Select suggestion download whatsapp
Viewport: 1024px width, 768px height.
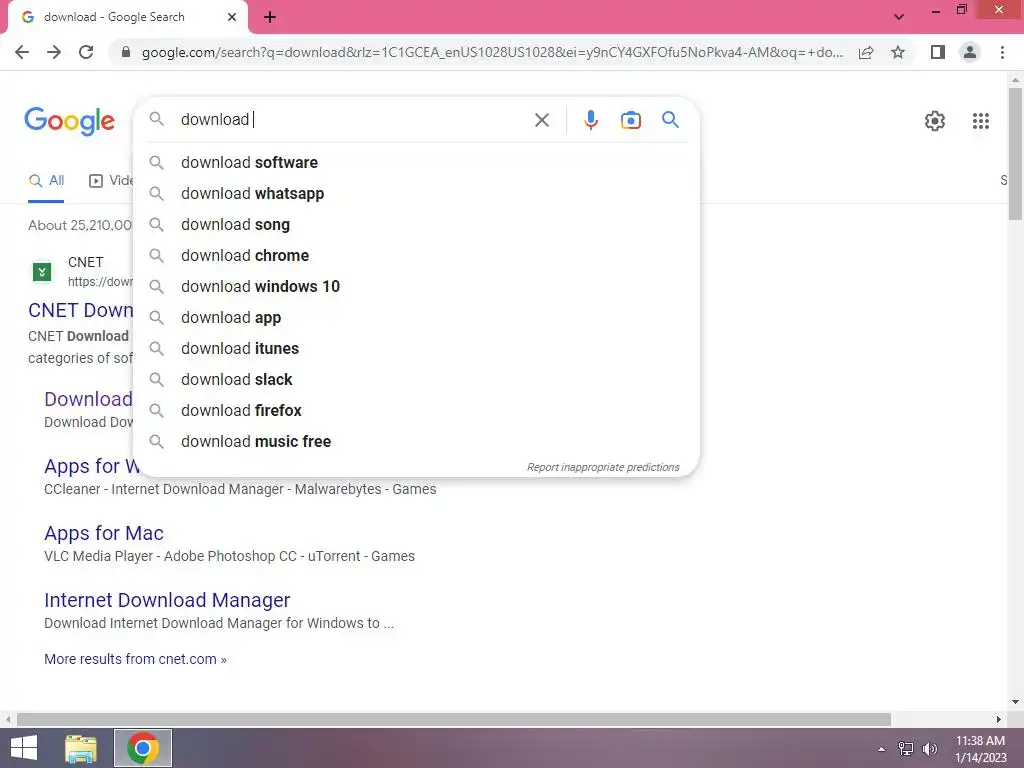[416, 194]
